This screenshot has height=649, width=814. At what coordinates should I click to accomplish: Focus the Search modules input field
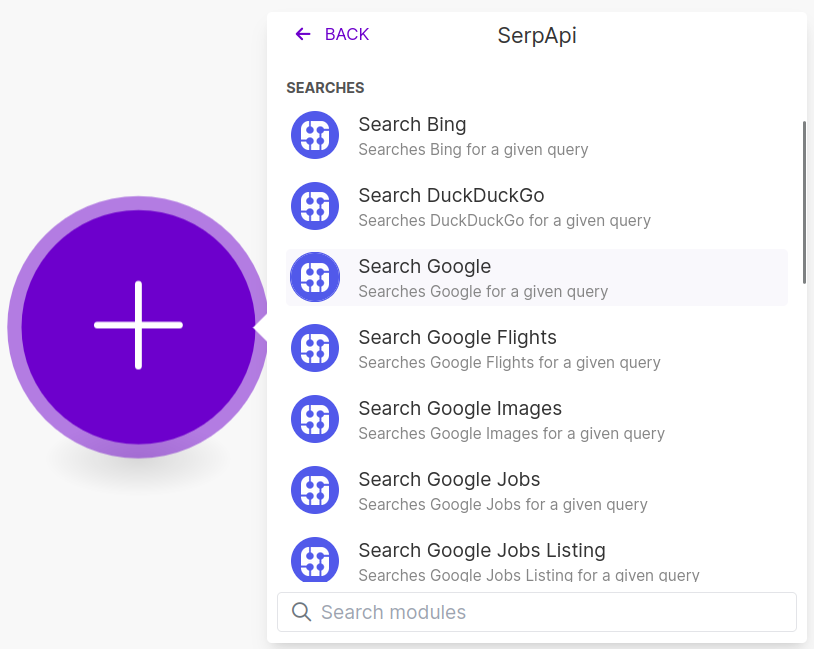pyautogui.click(x=537, y=612)
